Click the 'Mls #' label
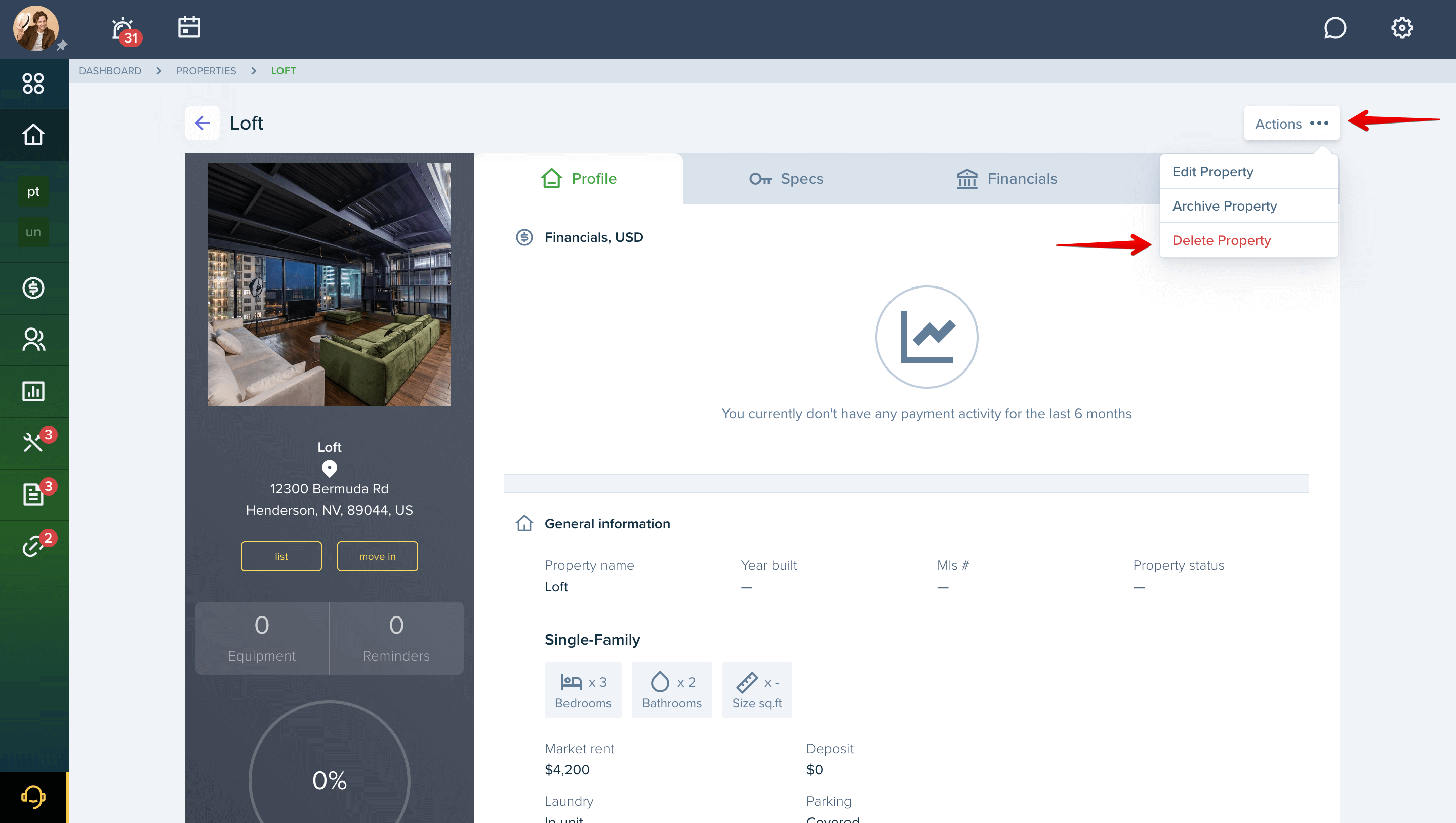1456x823 pixels. [953, 565]
